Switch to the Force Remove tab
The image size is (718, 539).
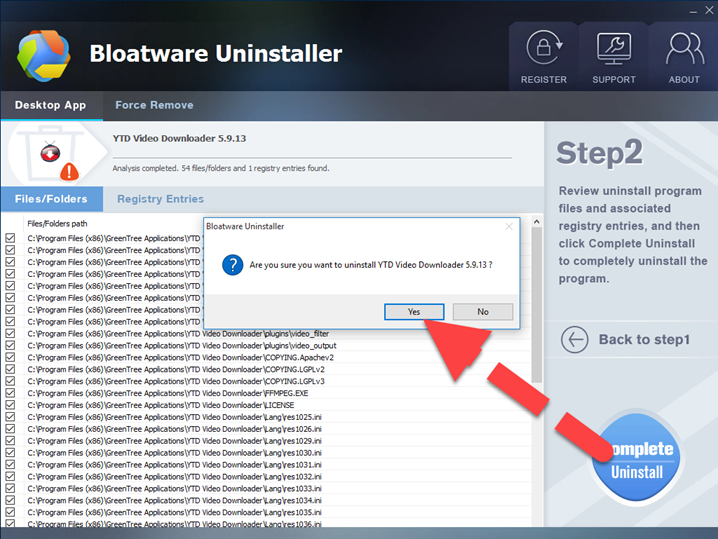click(154, 105)
